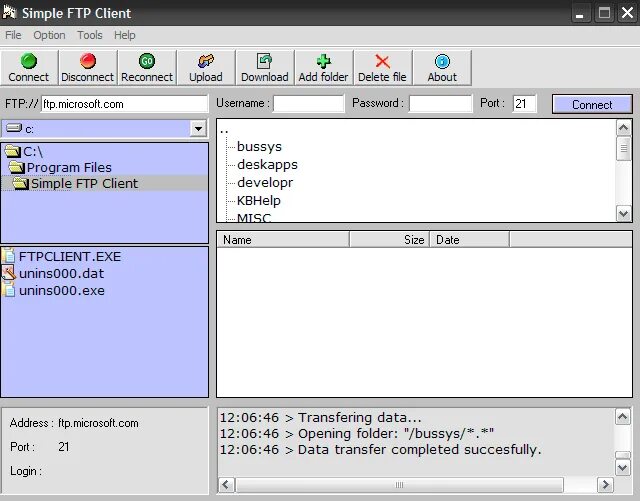Select the MISC remote folder
The image size is (640, 501).
(x=254, y=217)
